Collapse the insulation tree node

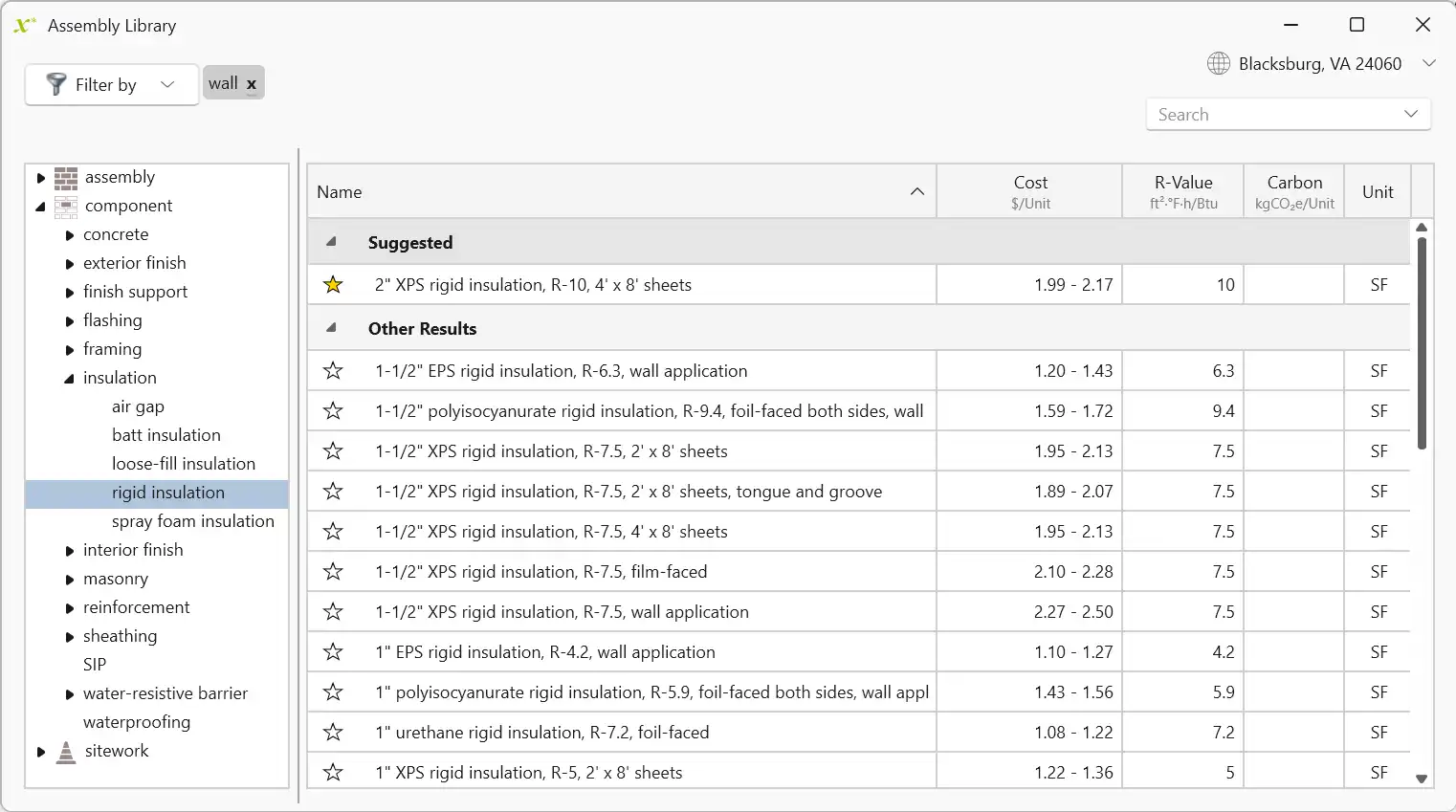point(69,379)
